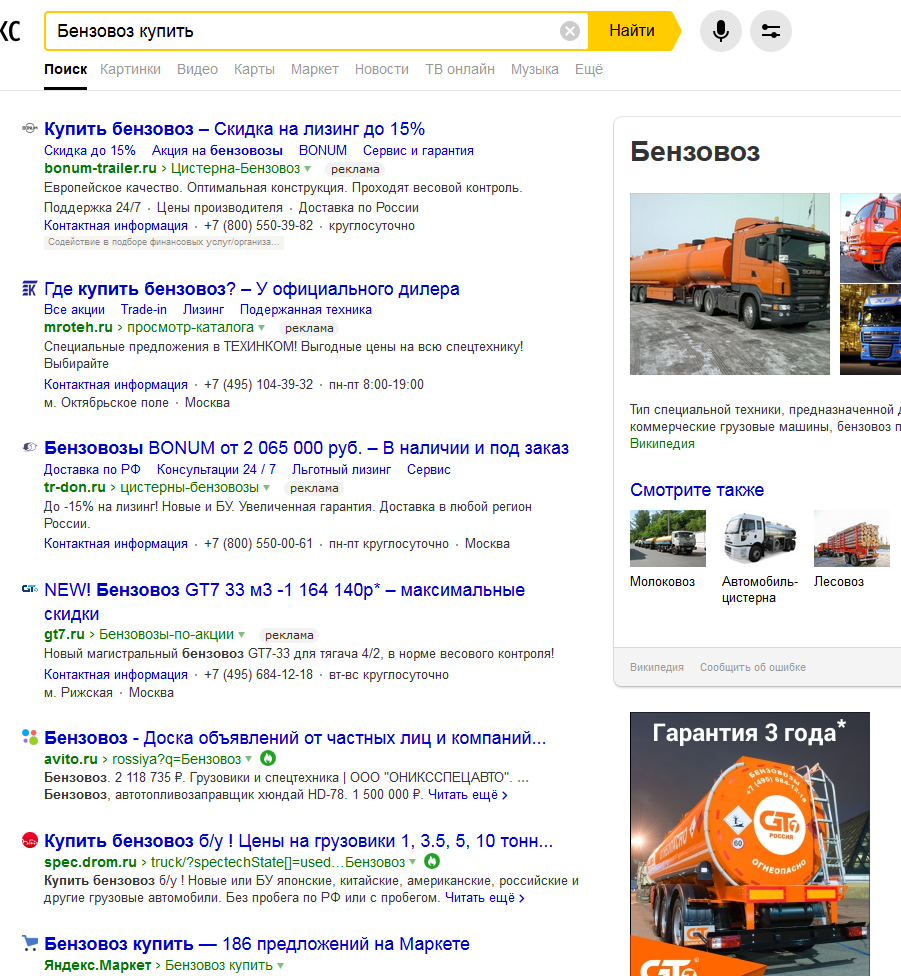901x976 pixels.
Task: Open the large orange Scania fuel truck photo
Action: coord(729,284)
